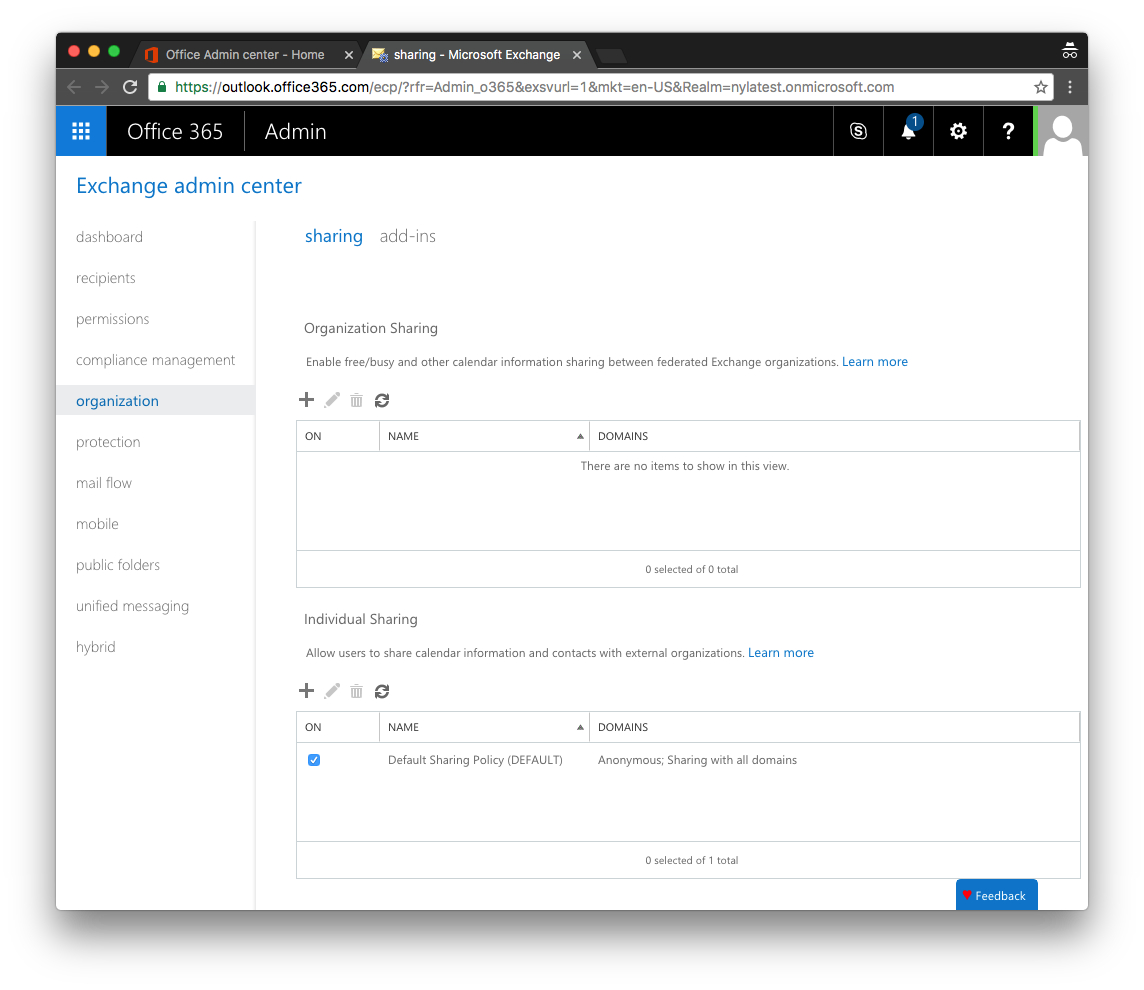Switch to the add-ins tab
The height and width of the screenshot is (990, 1144).
click(407, 236)
